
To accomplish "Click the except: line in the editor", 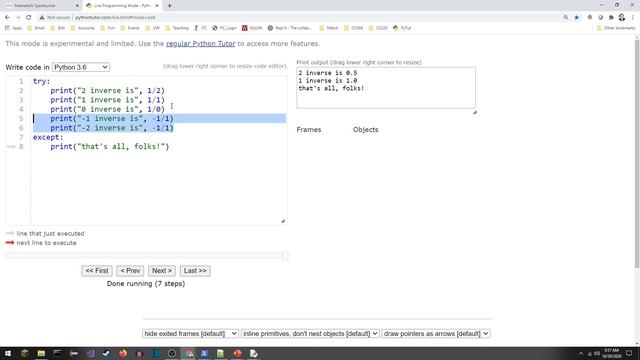I will [48, 137].
